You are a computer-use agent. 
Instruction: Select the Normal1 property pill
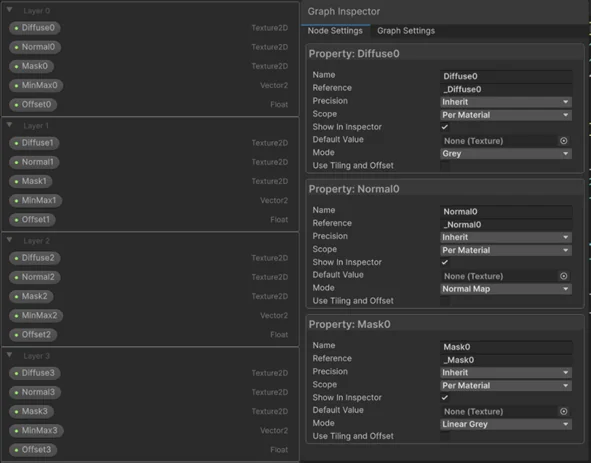tap(34, 162)
